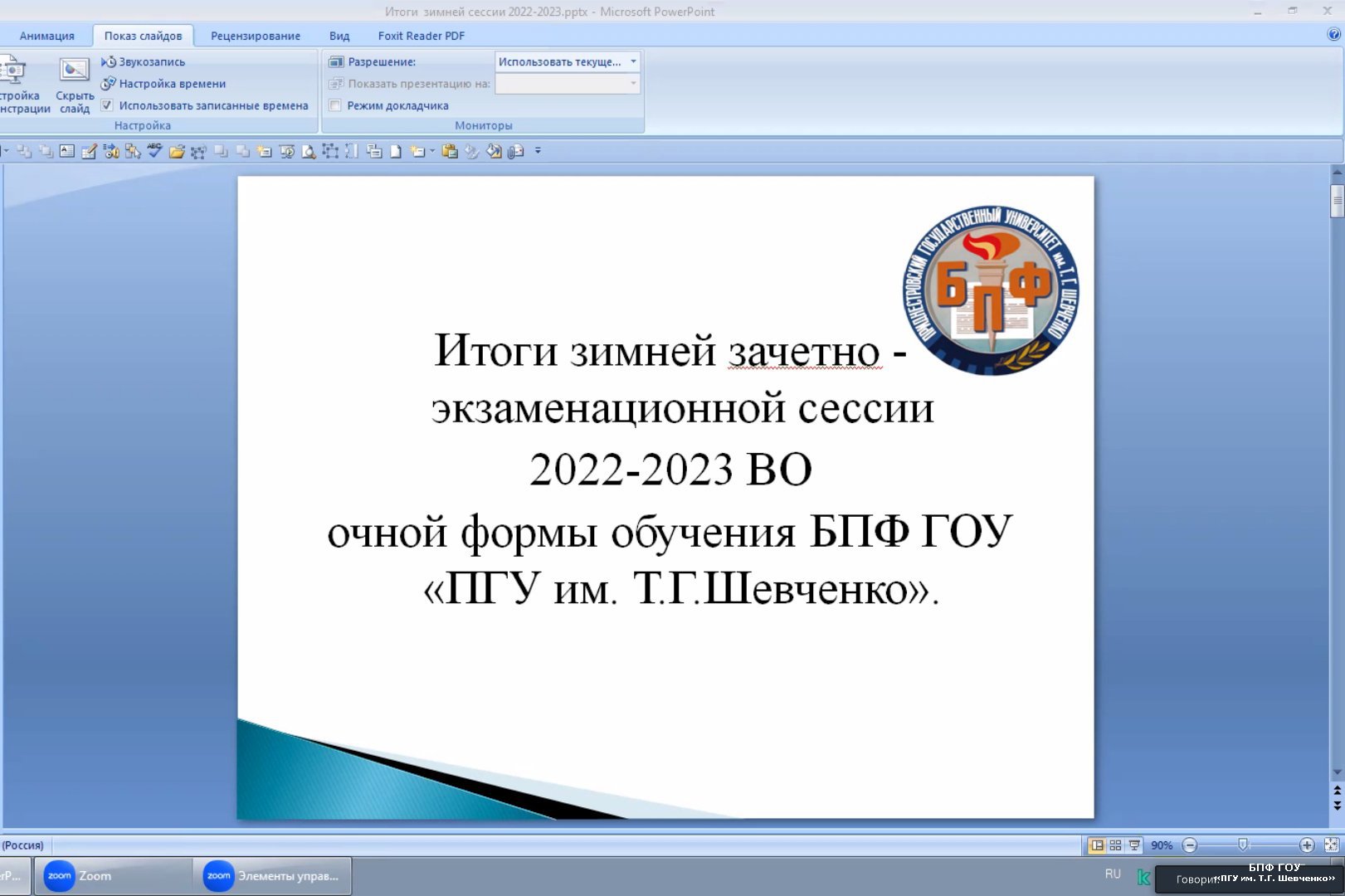Click the Previous Slide double arrow
1345x896 pixels.
pyautogui.click(x=1337, y=791)
